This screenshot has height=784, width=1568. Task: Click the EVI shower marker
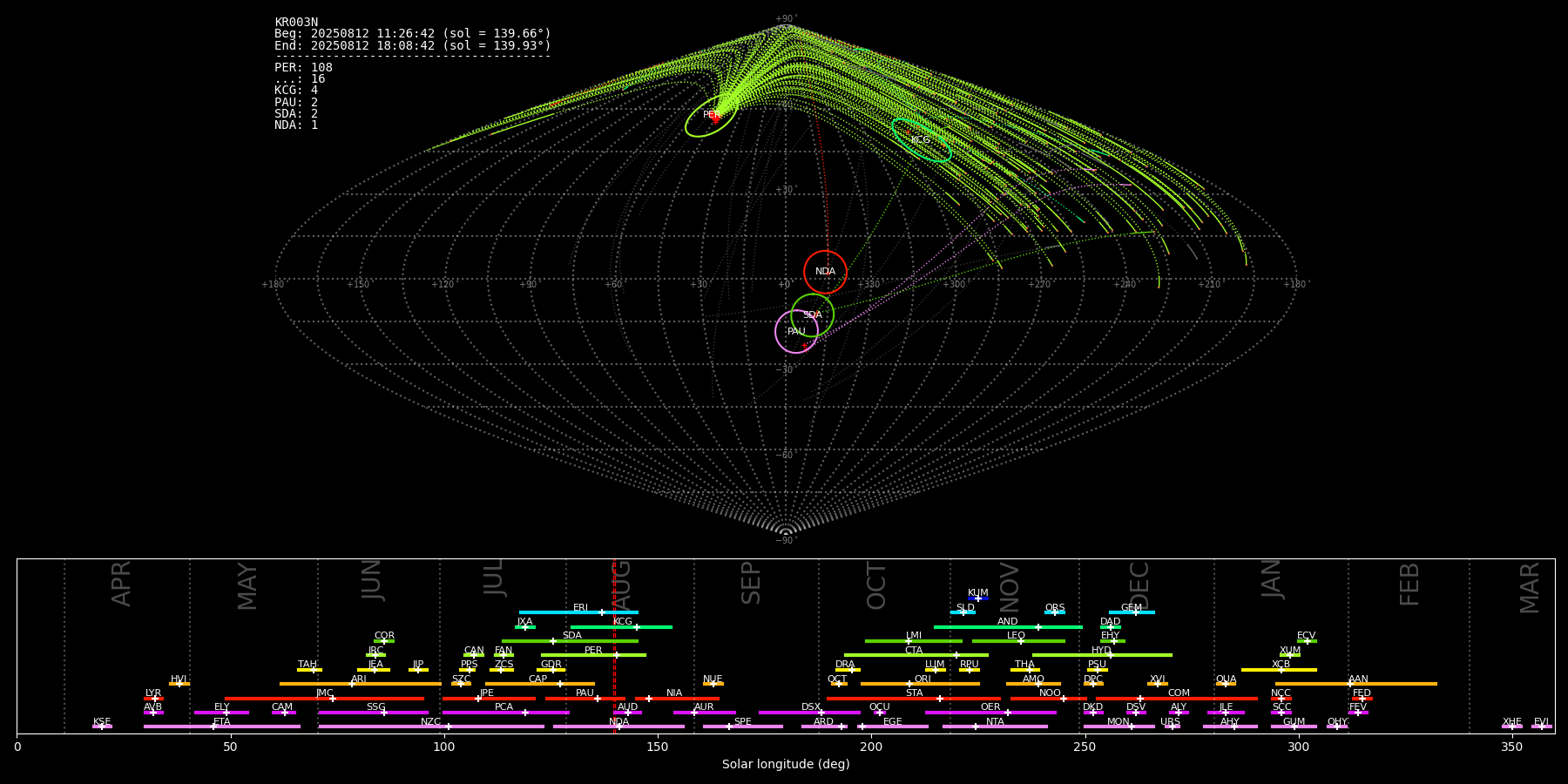click(1541, 727)
